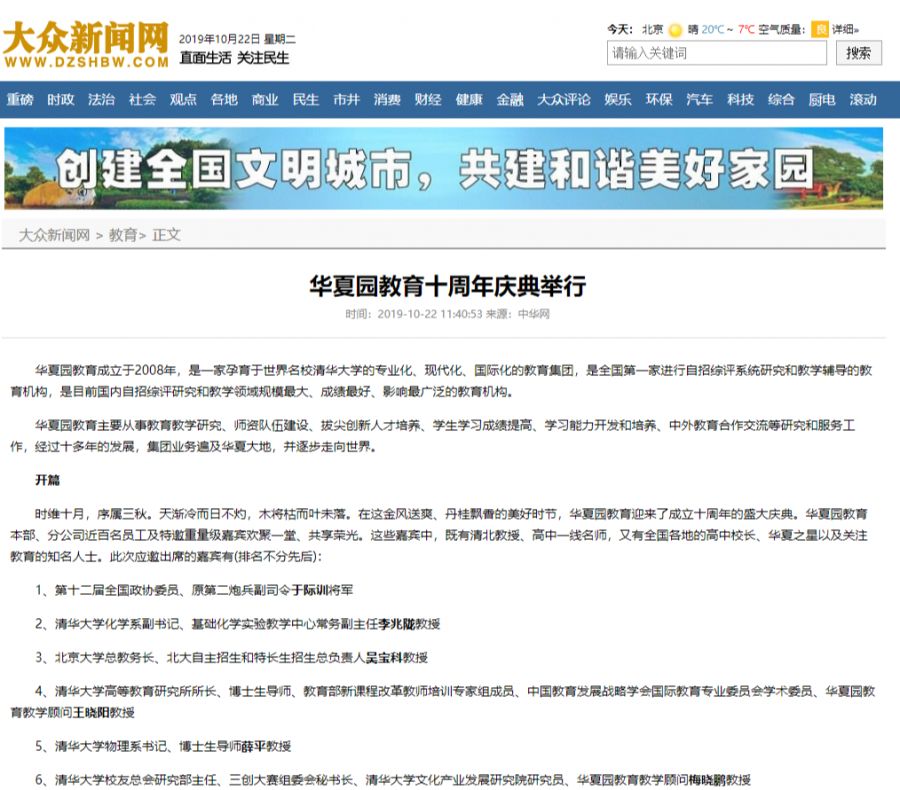This screenshot has height=790, width=900.
Task: Click the name 于际训 in item 1
Action: click(309, 590)
